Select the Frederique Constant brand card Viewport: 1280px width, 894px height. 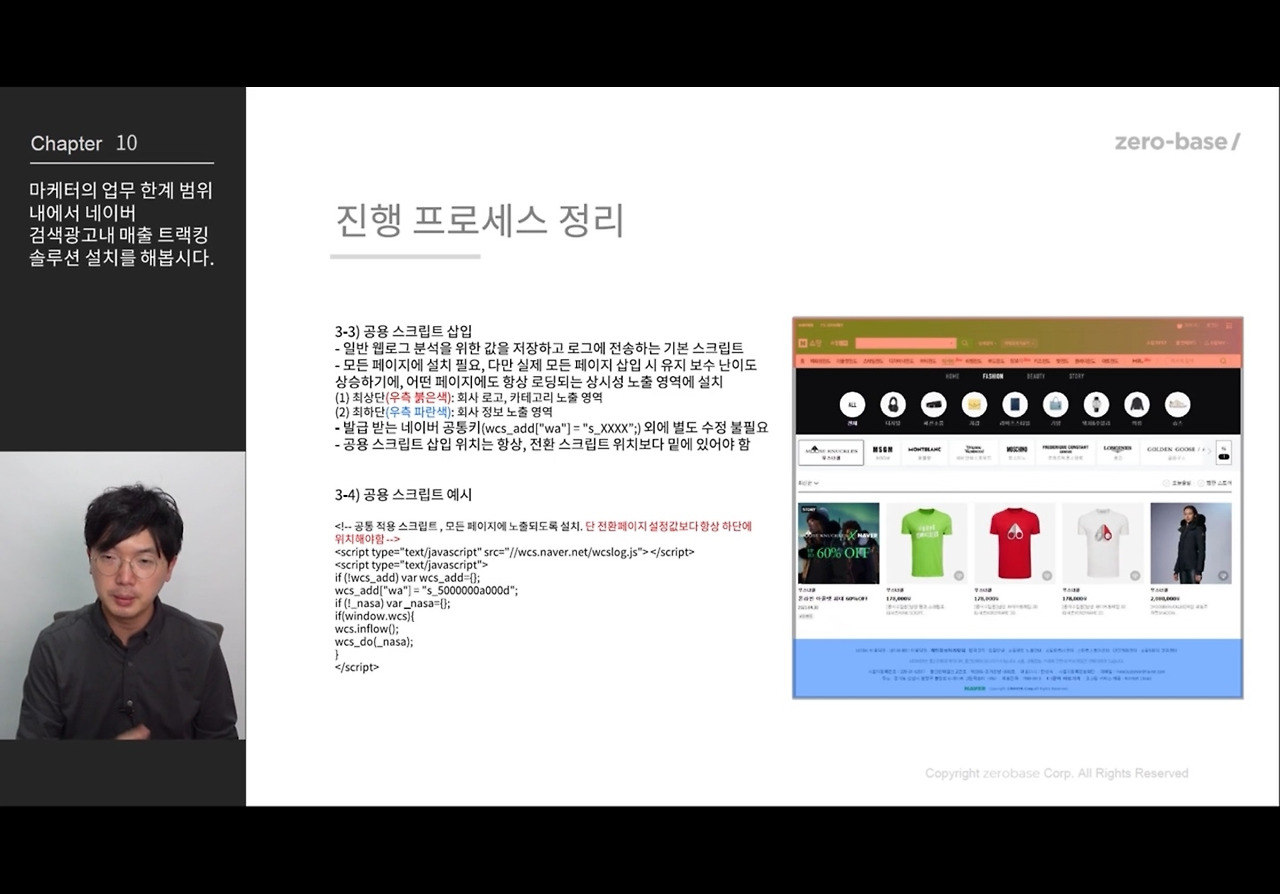(1064, 452)
